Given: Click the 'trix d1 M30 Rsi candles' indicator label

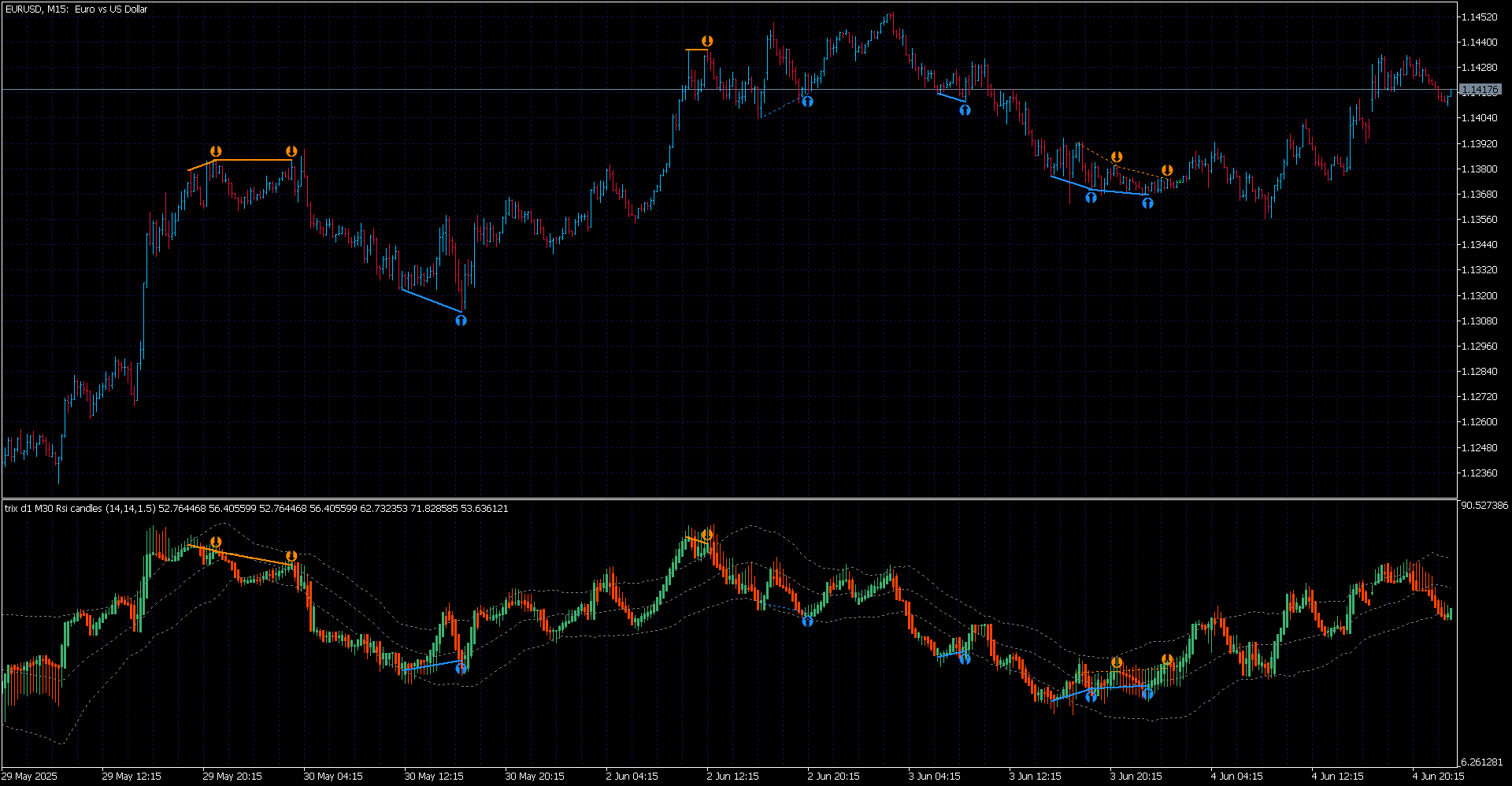Looking at the screenshot, I should tap(54, 509).
